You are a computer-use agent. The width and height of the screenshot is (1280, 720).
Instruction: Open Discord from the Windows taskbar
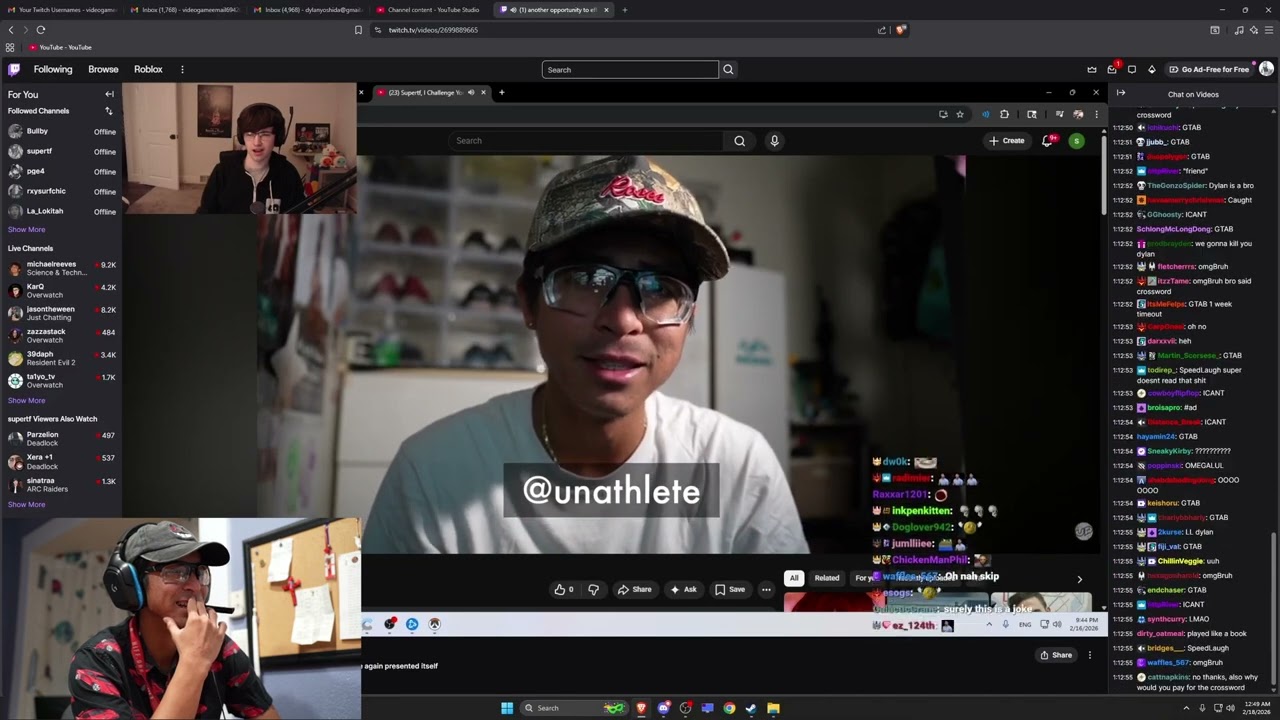click(663, 708)
